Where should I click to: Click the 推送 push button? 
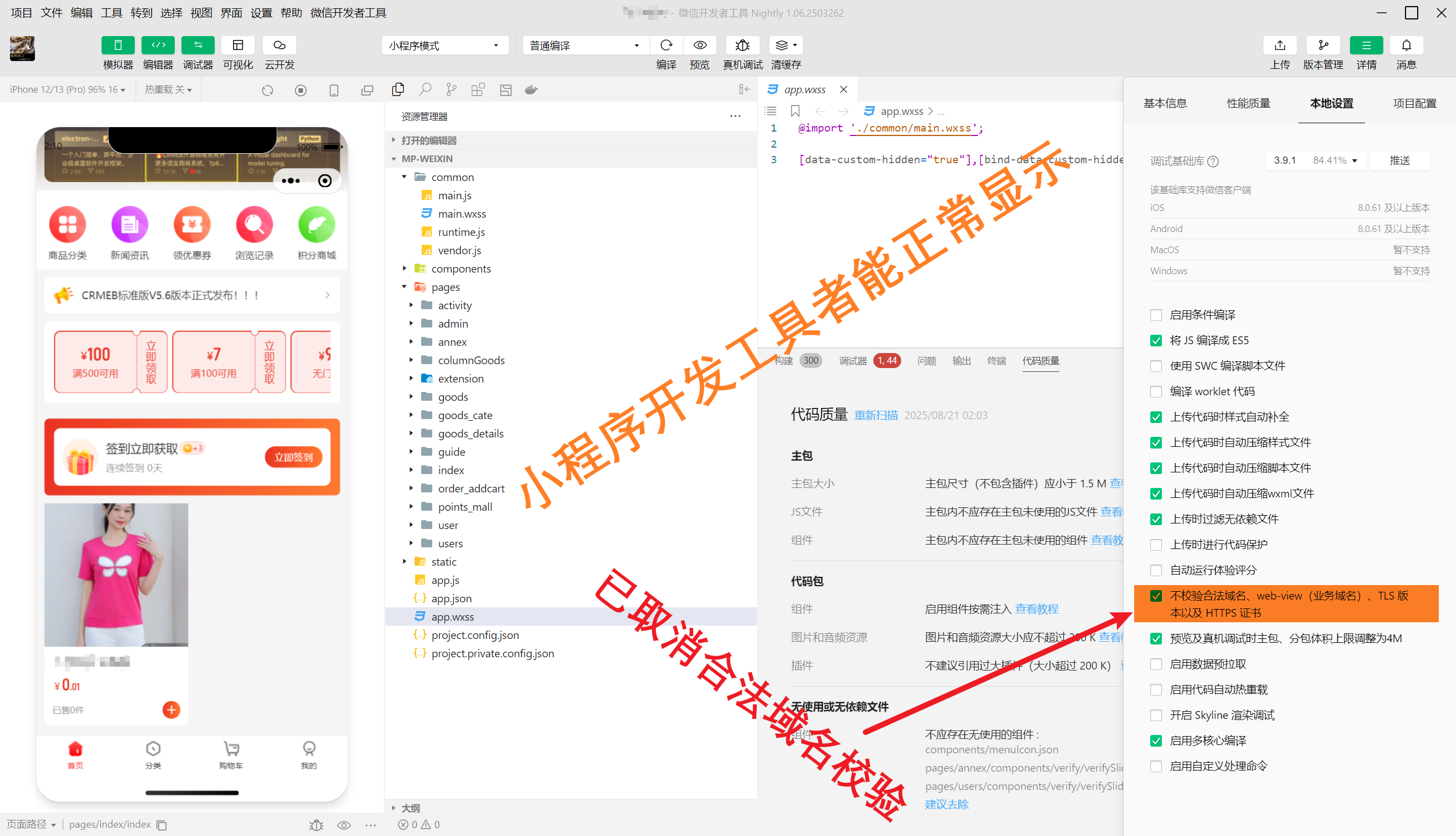coord(1399,160)
